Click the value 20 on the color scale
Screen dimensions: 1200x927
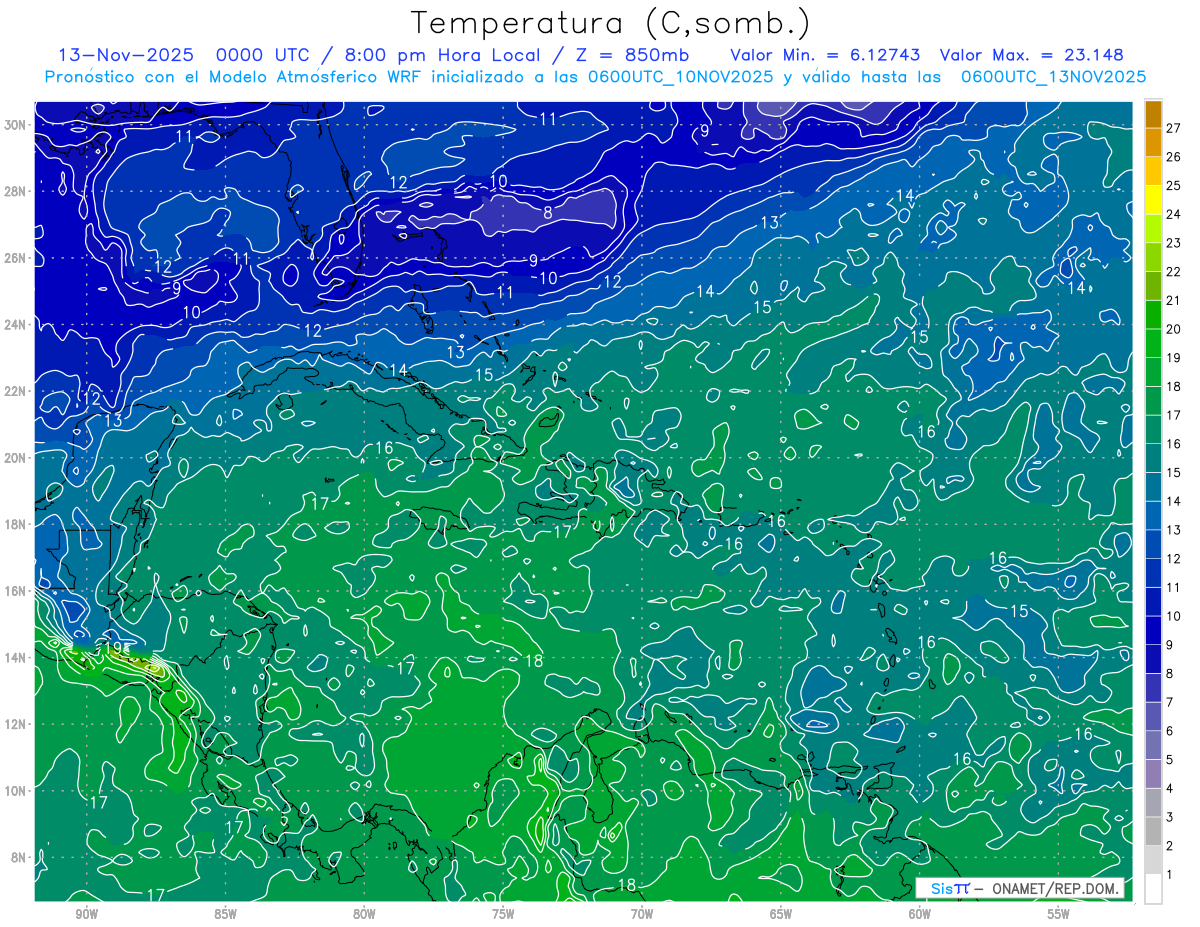(x=1174, y=329)
